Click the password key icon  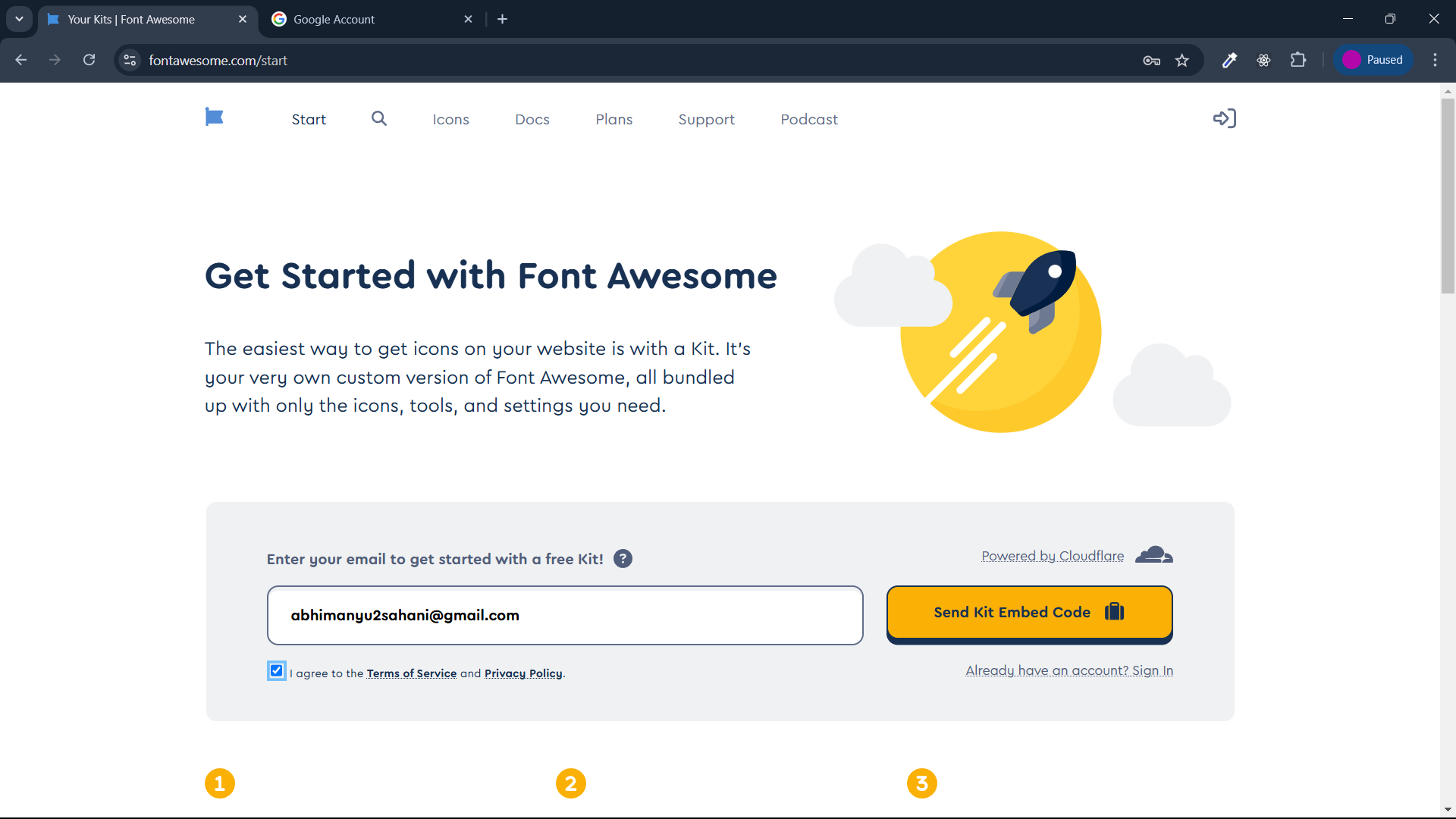[1151, 60]
